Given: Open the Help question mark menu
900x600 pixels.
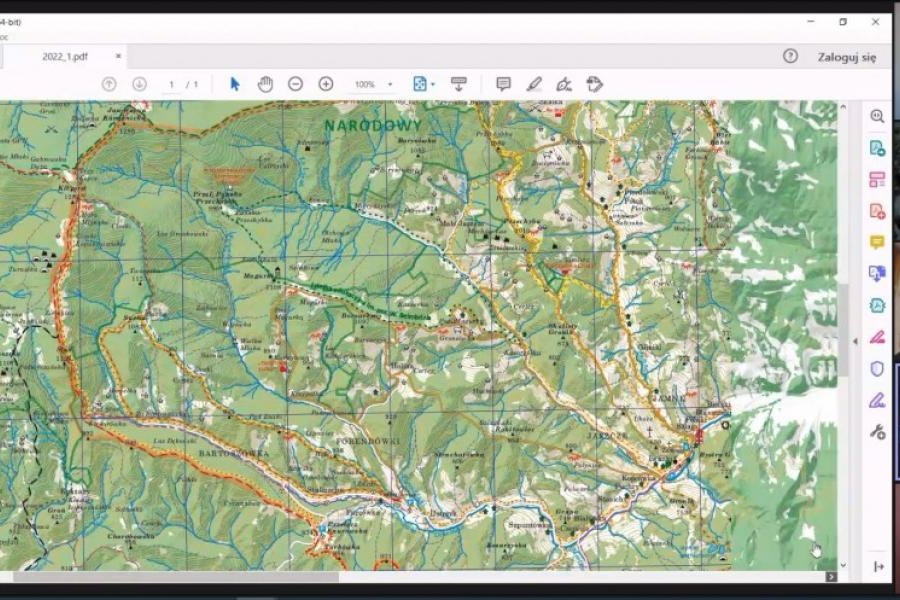Looking at the screenshot, I should (790, 57).
